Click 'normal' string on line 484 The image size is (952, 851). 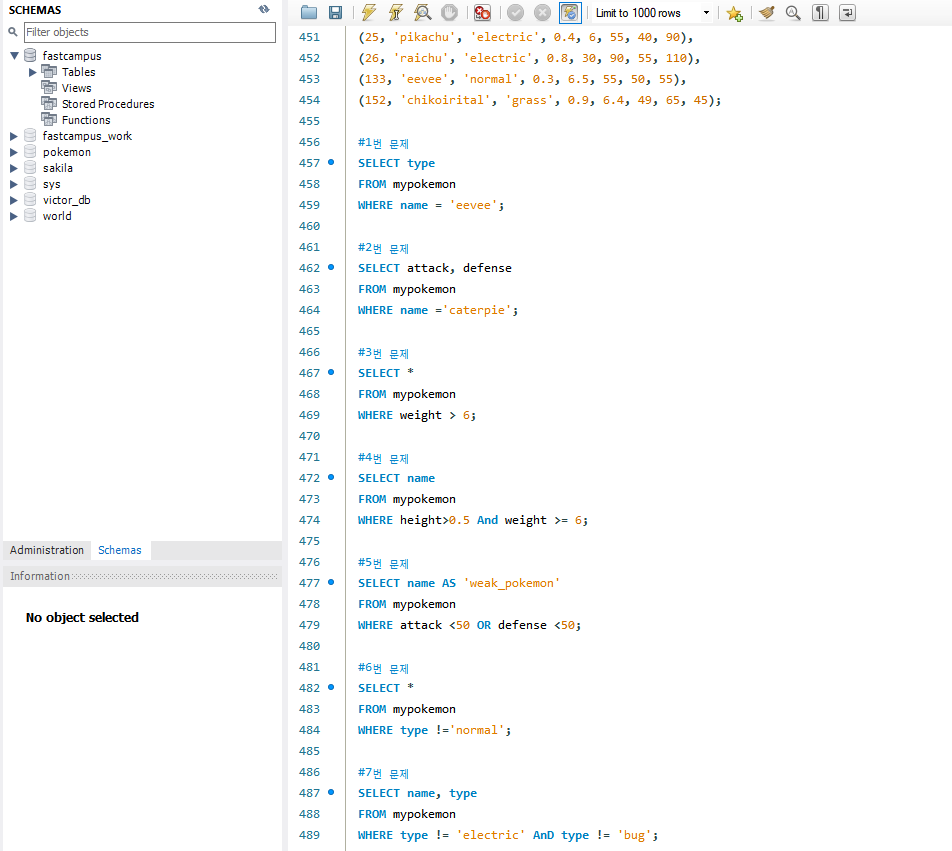[x=477, y=730]
